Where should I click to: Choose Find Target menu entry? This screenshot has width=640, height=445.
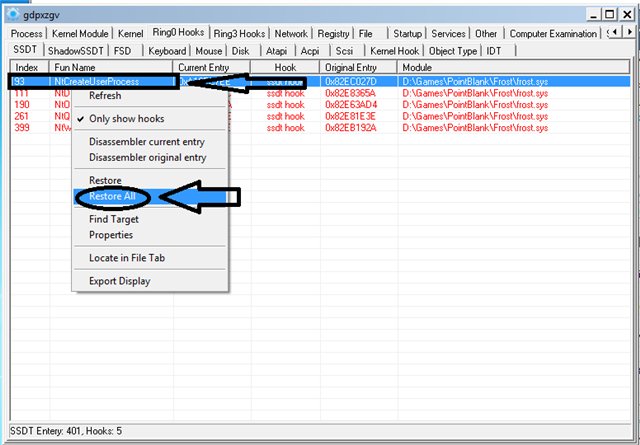pyautogui.click(x=114, y=219)
